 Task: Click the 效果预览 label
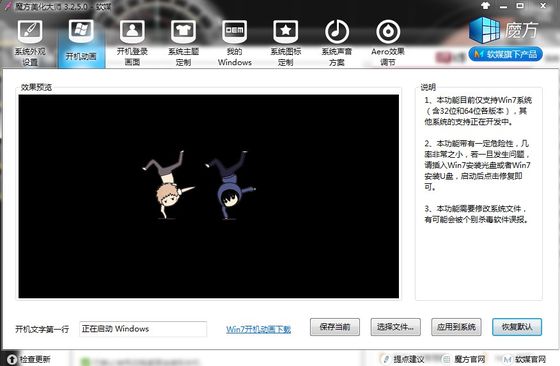(x=36, y=87)
